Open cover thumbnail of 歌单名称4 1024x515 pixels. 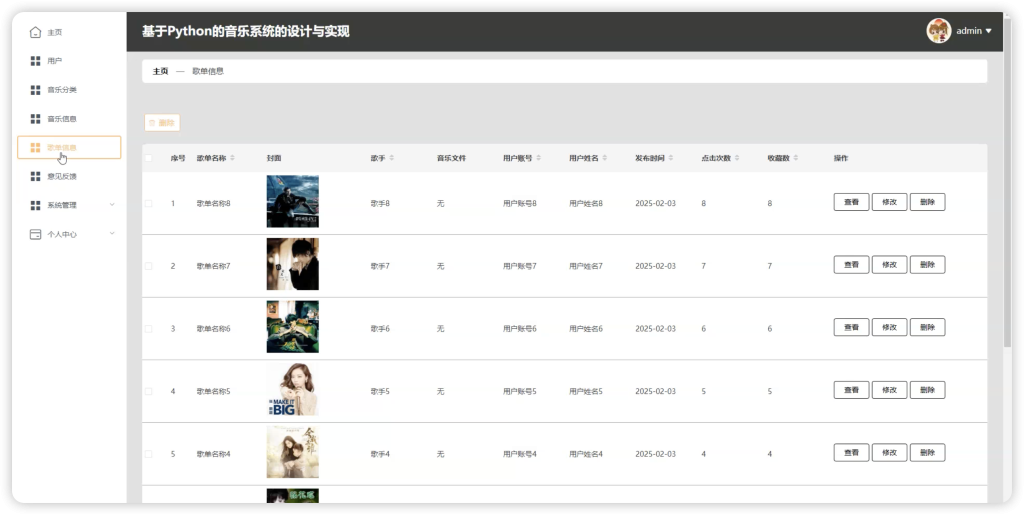pos(293,452)
